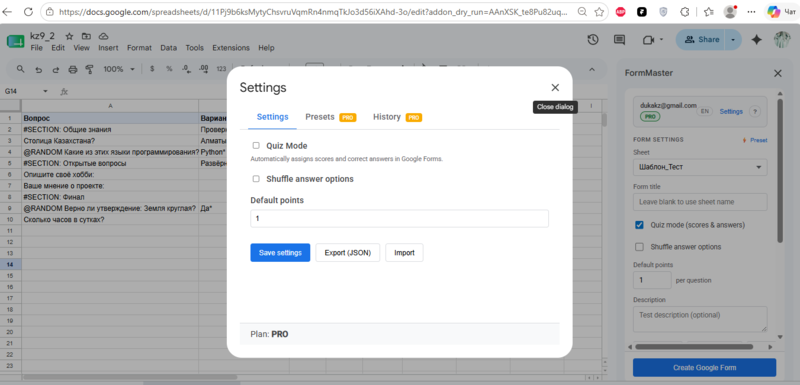
Task: Switch to the History tab
Action: tap(397, 117)
